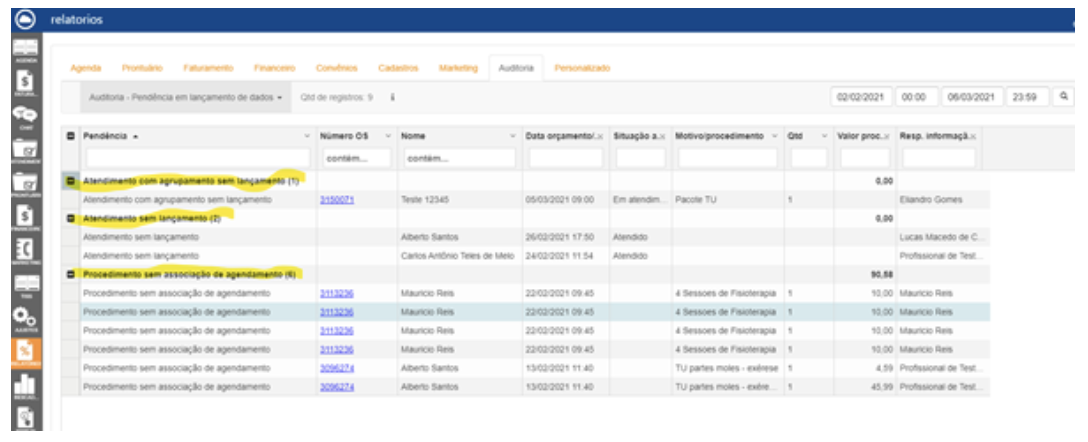1088x442 pixels.
Task: Open OS link 3096274 in 4,59 row
Action: pos(337,368)
